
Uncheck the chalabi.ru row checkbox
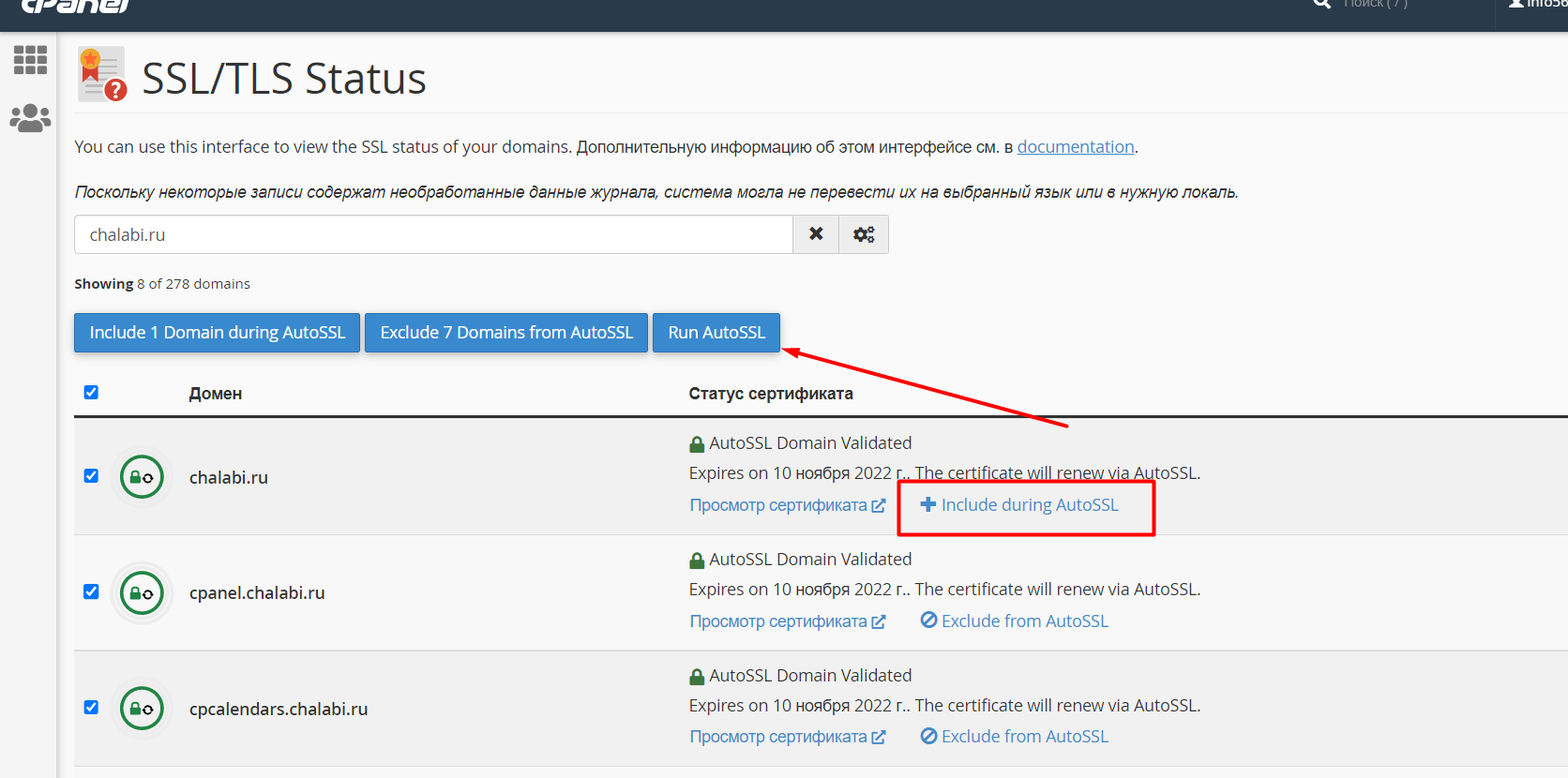(91, 475)
